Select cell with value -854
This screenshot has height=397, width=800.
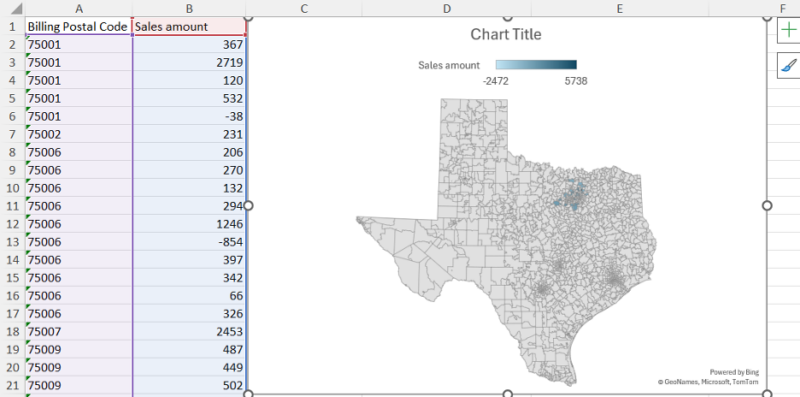189,242
